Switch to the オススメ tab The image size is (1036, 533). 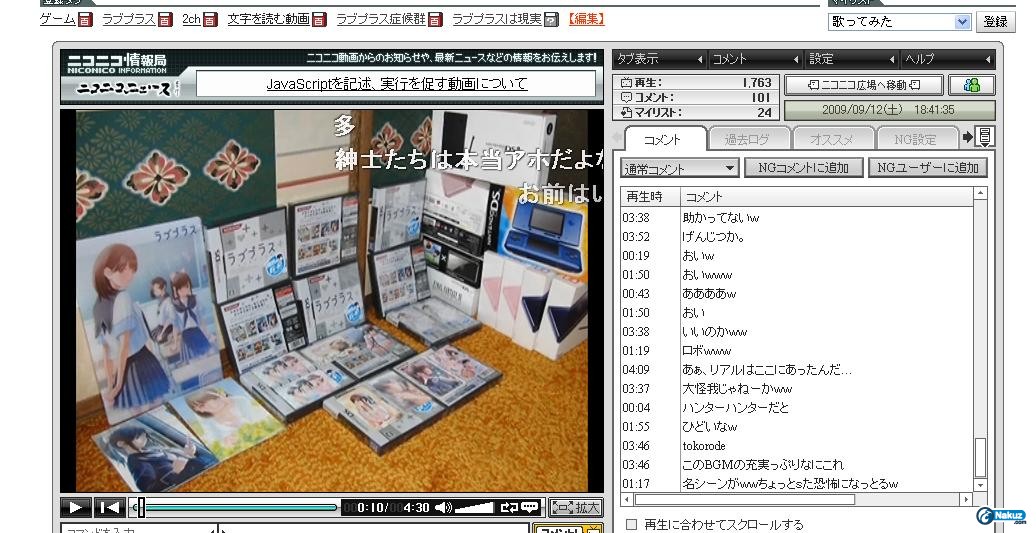click(x=832, y=139)
